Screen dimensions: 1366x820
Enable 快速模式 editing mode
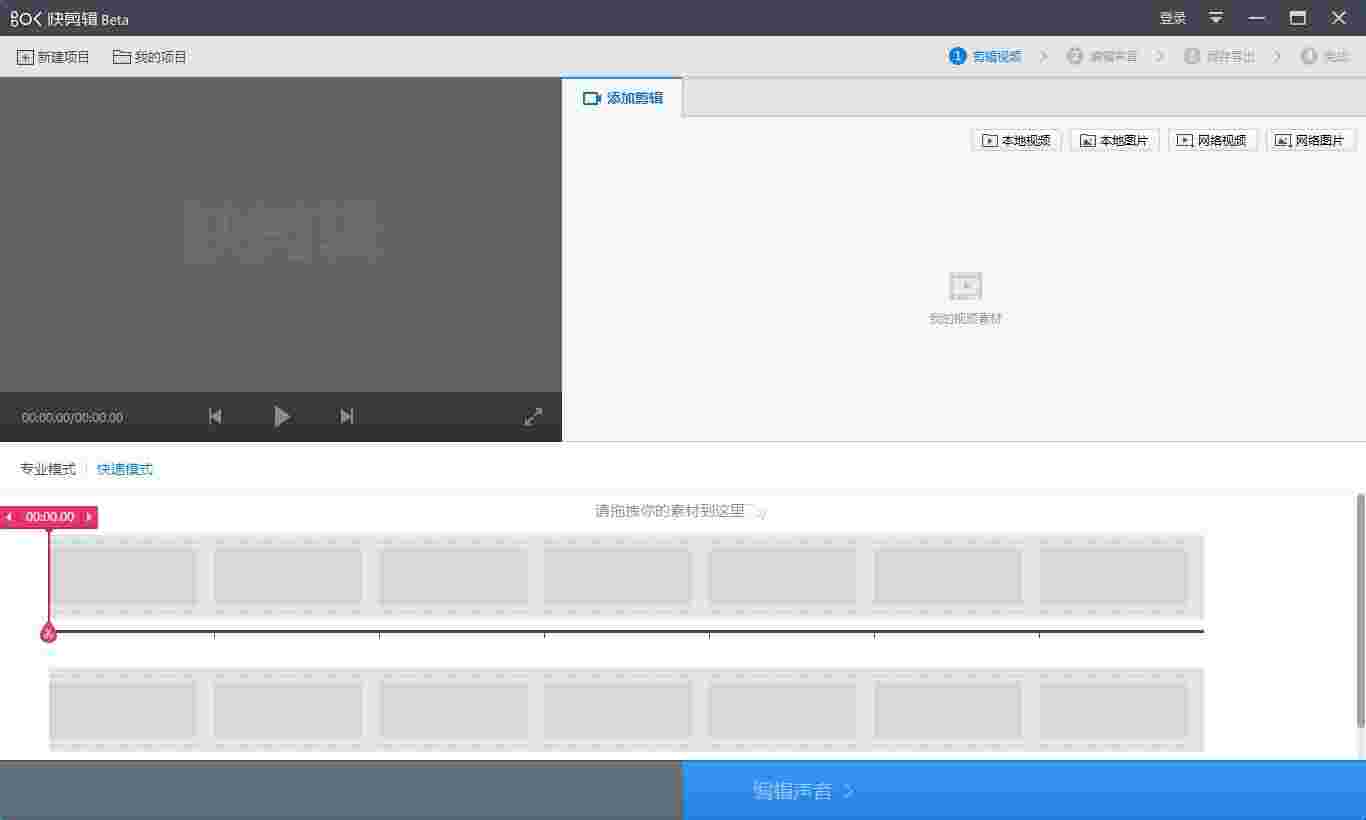[x=125, y=469]
